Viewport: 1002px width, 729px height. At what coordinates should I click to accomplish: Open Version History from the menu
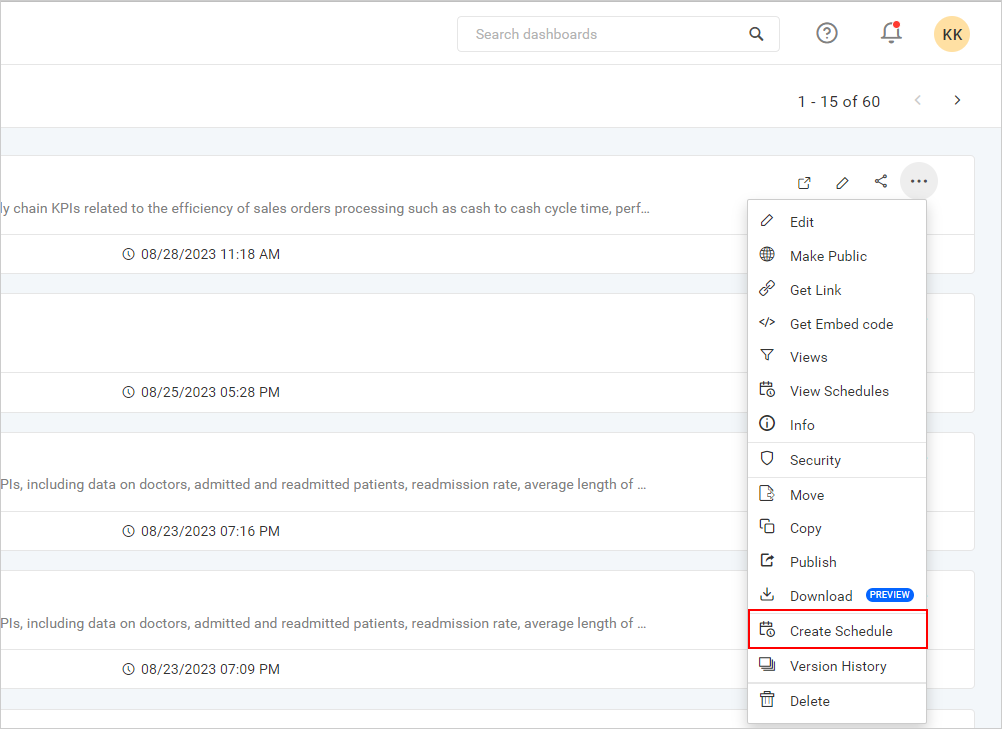tap(838, 666)
